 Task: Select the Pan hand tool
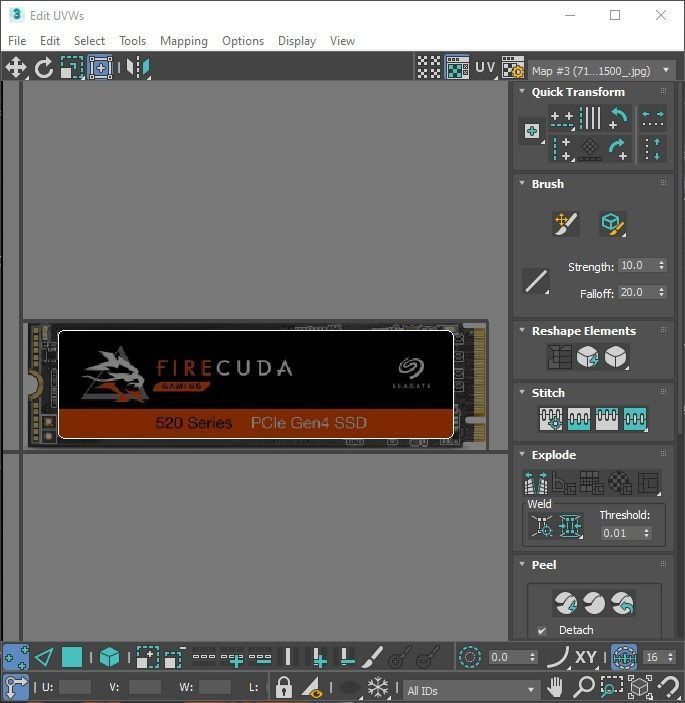[555, 687]
